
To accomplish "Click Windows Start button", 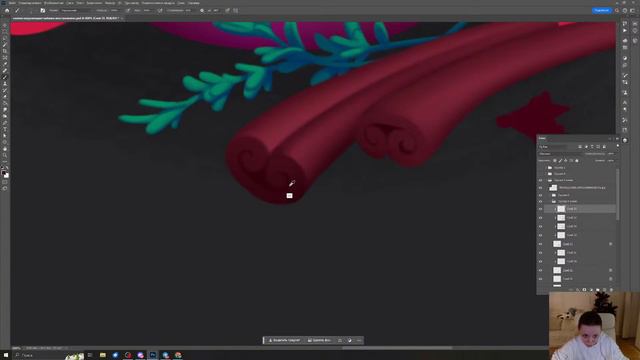I will tap(6, 356).
